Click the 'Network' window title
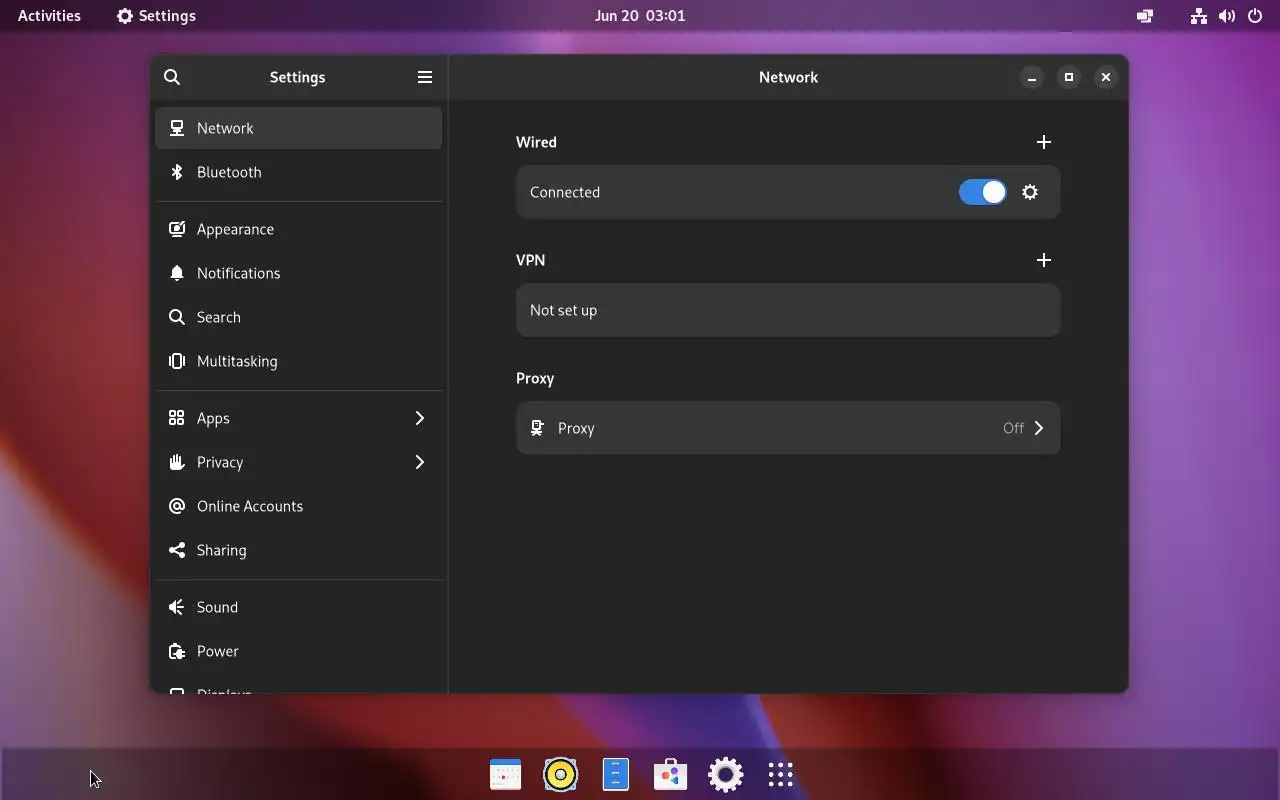The width and height of the screenshot is (1280, 800). [788, 77]
